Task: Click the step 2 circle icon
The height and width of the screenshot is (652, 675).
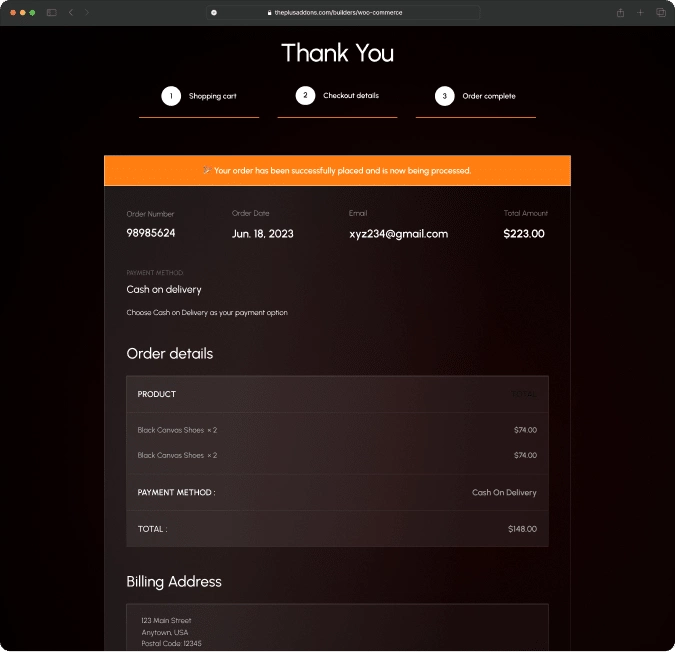Action: pyautogui.click(x=305, y=96)
